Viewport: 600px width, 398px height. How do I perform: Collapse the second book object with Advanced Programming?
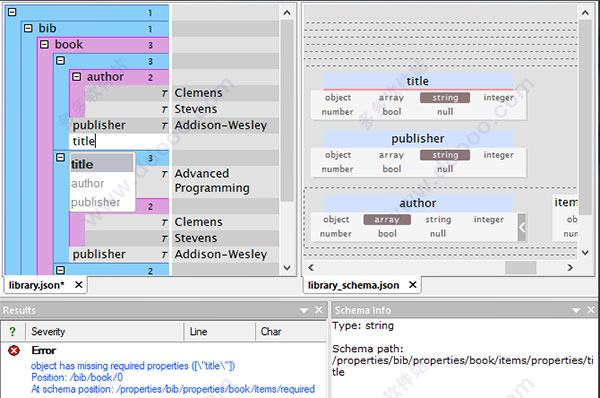60,157
